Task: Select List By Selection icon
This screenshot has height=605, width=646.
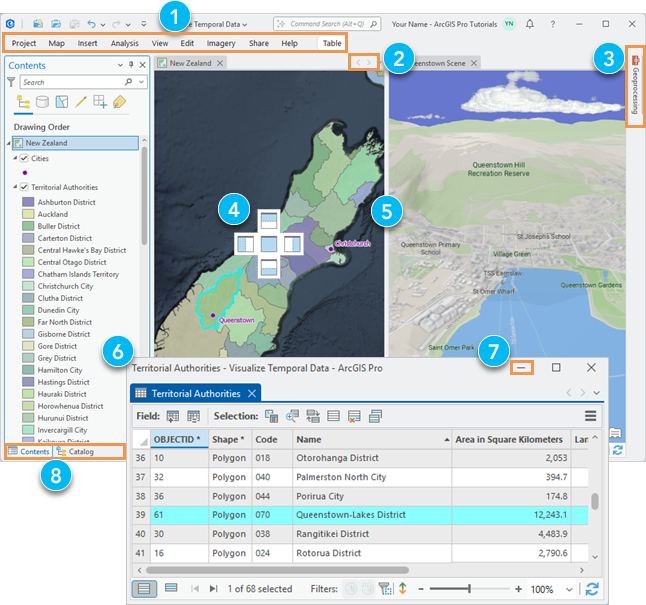Action: 62,102
